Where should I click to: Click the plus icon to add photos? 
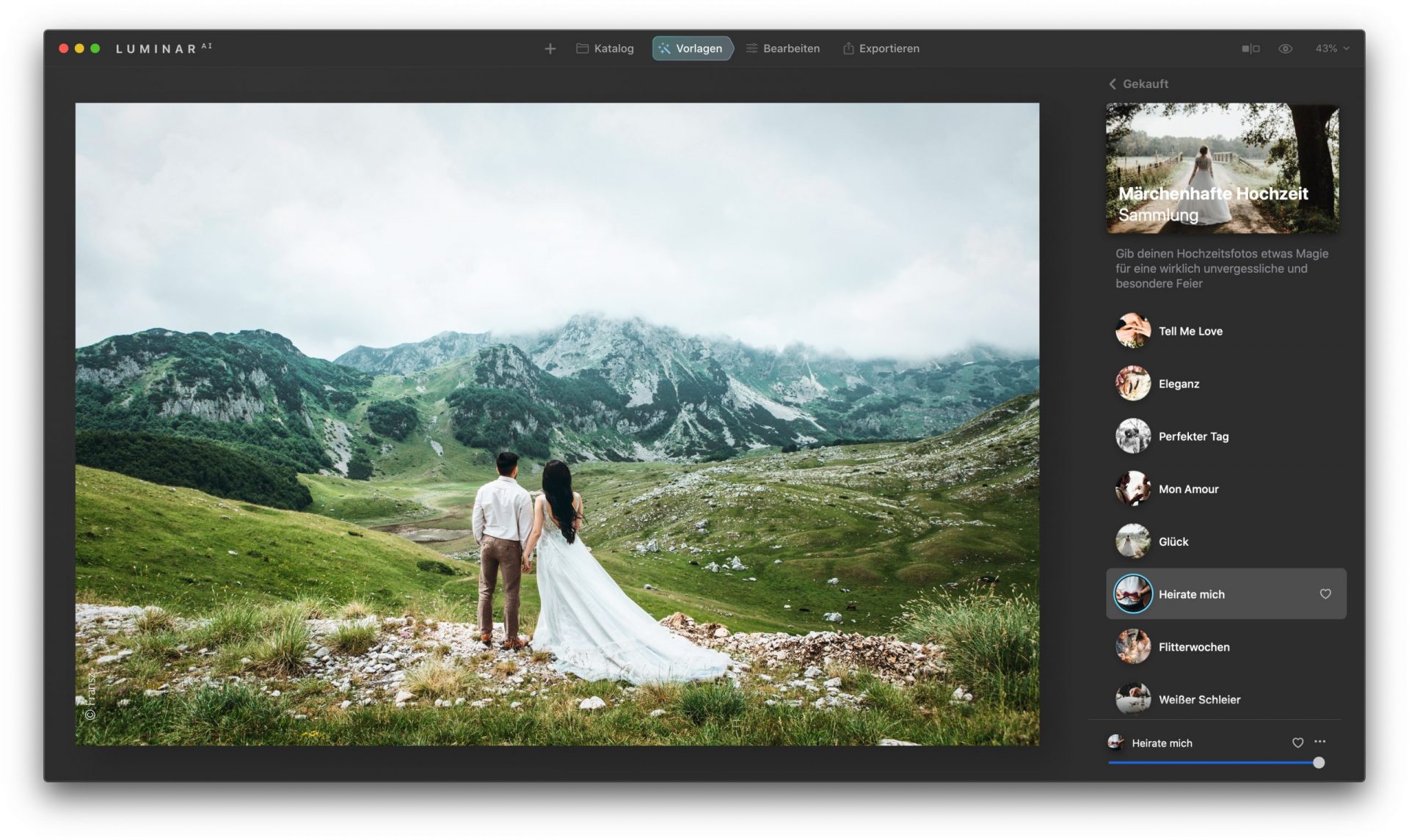pos(550,48)
